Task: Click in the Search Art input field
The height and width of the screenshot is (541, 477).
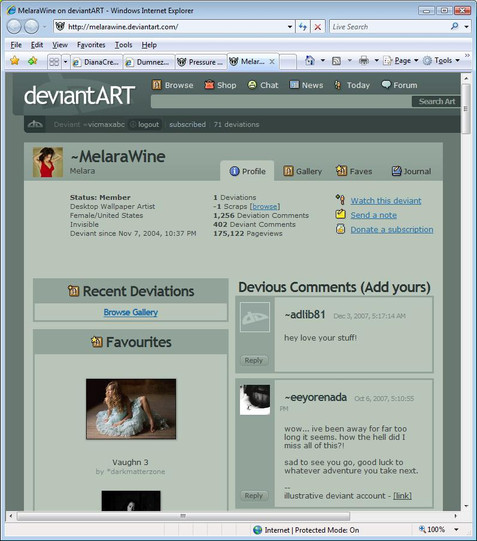Action: (281, 101)
